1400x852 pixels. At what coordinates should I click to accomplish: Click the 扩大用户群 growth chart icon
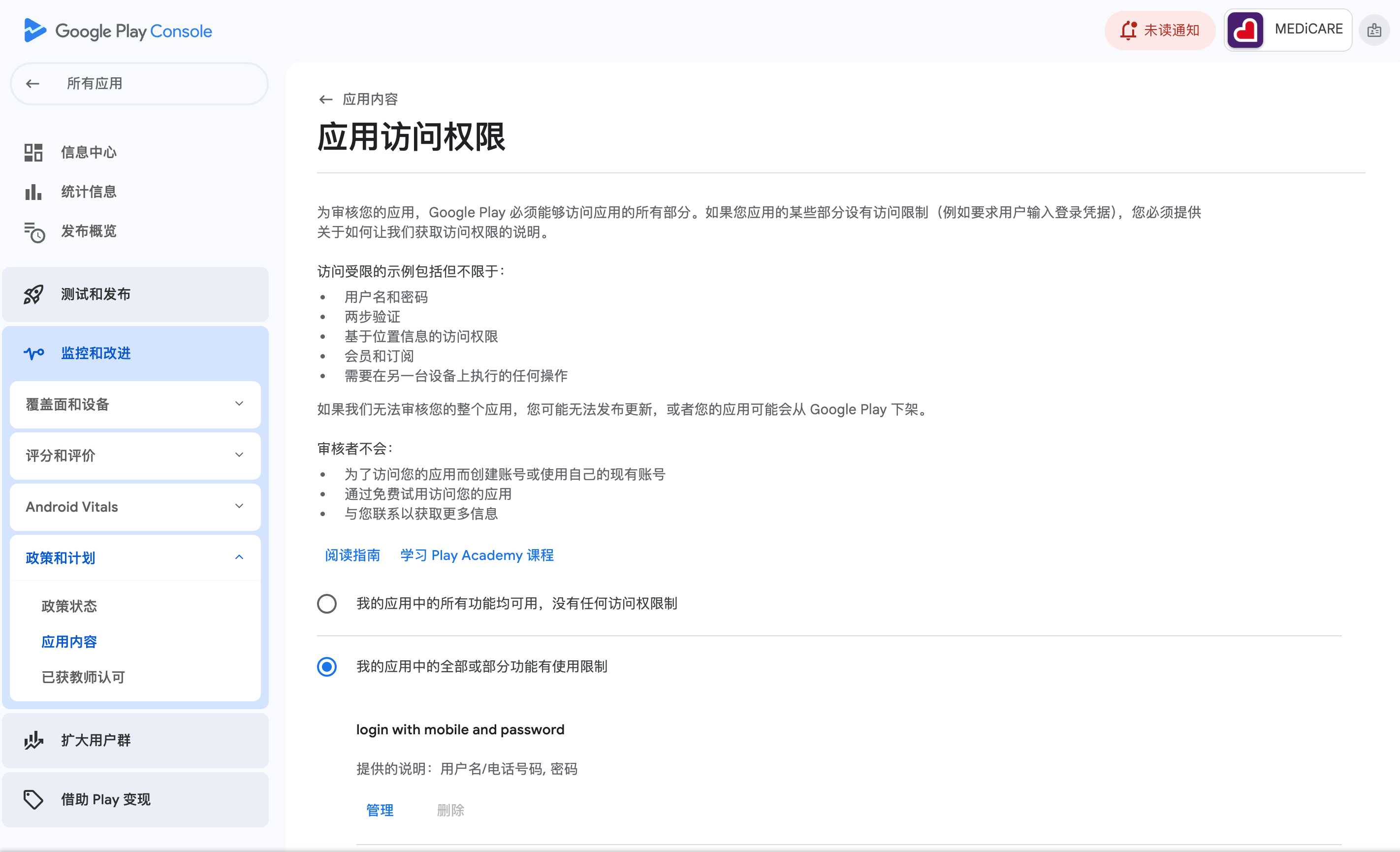[33, 740]
